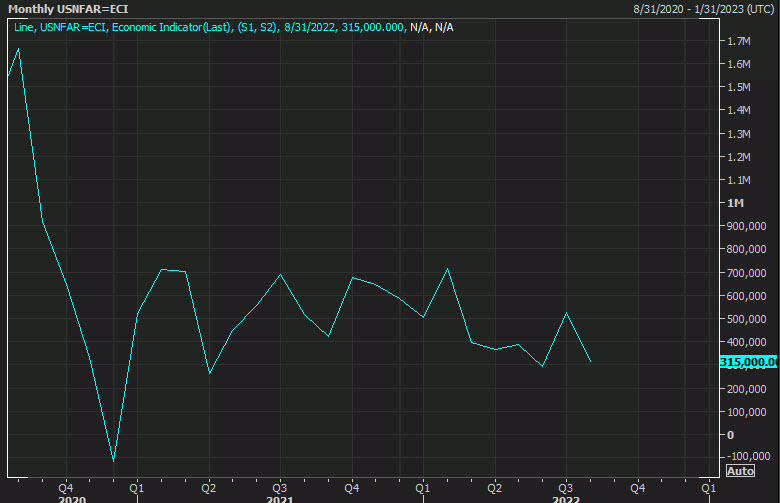Viewport: 780px width, 503px height.
Task: Click the date range 8/31/2020 - 1/31/2023 (UTC)
Action: click(x=703, y=9)
